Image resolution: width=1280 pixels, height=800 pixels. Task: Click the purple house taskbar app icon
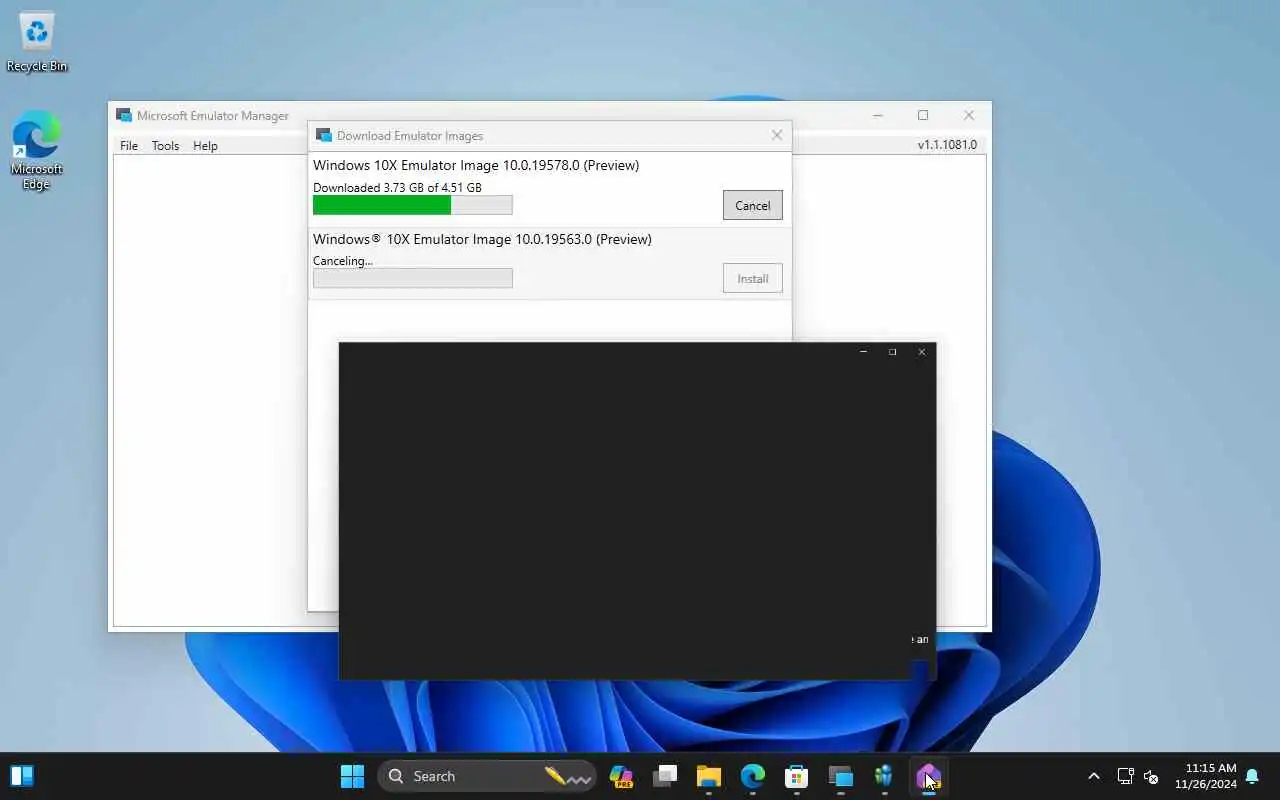929,776
